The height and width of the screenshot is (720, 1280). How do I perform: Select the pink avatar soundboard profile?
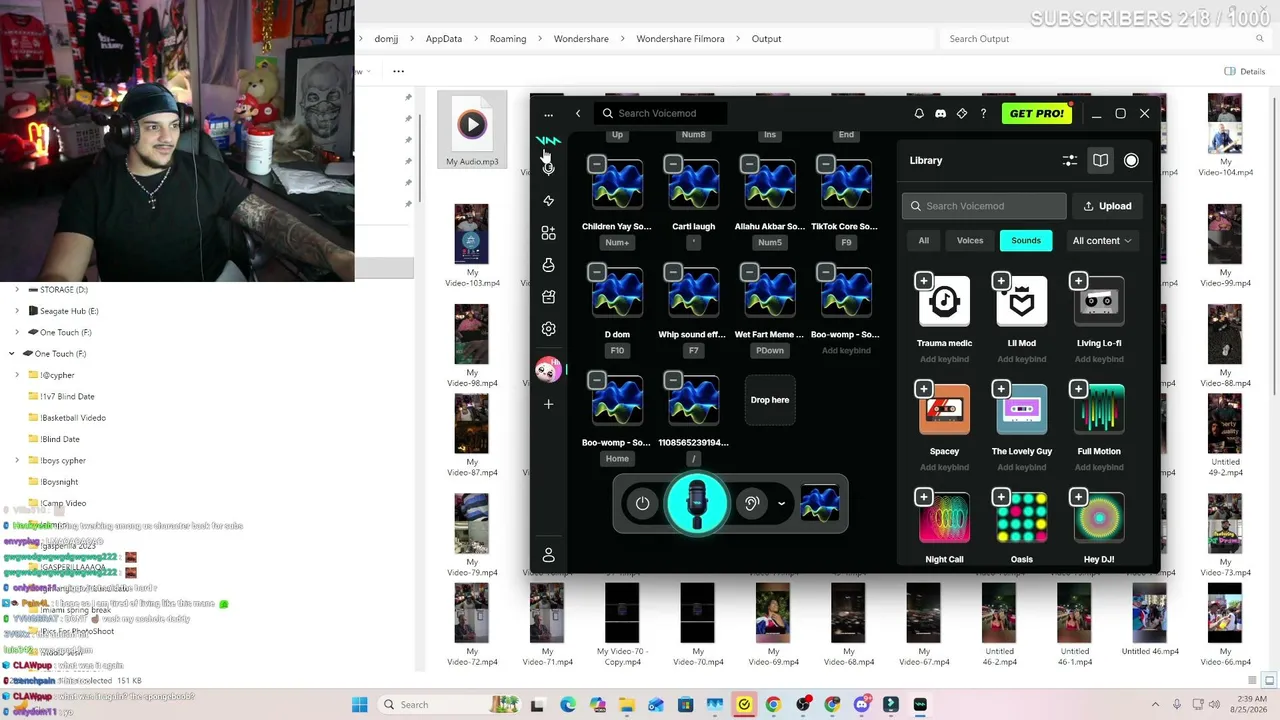(548, 370)
